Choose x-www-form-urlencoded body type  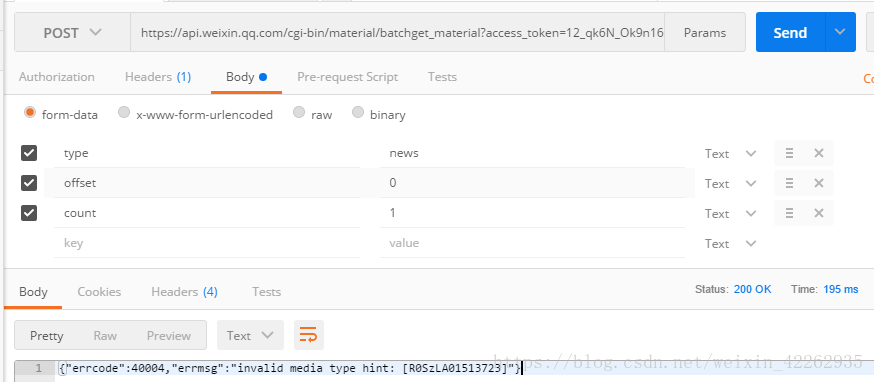pyautogui.click(x=196, y=114)
